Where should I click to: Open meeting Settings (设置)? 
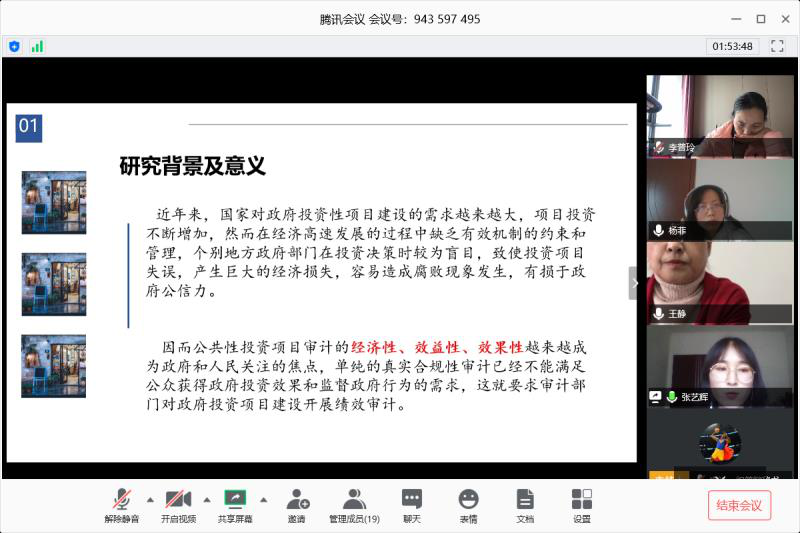click(582, 503)
